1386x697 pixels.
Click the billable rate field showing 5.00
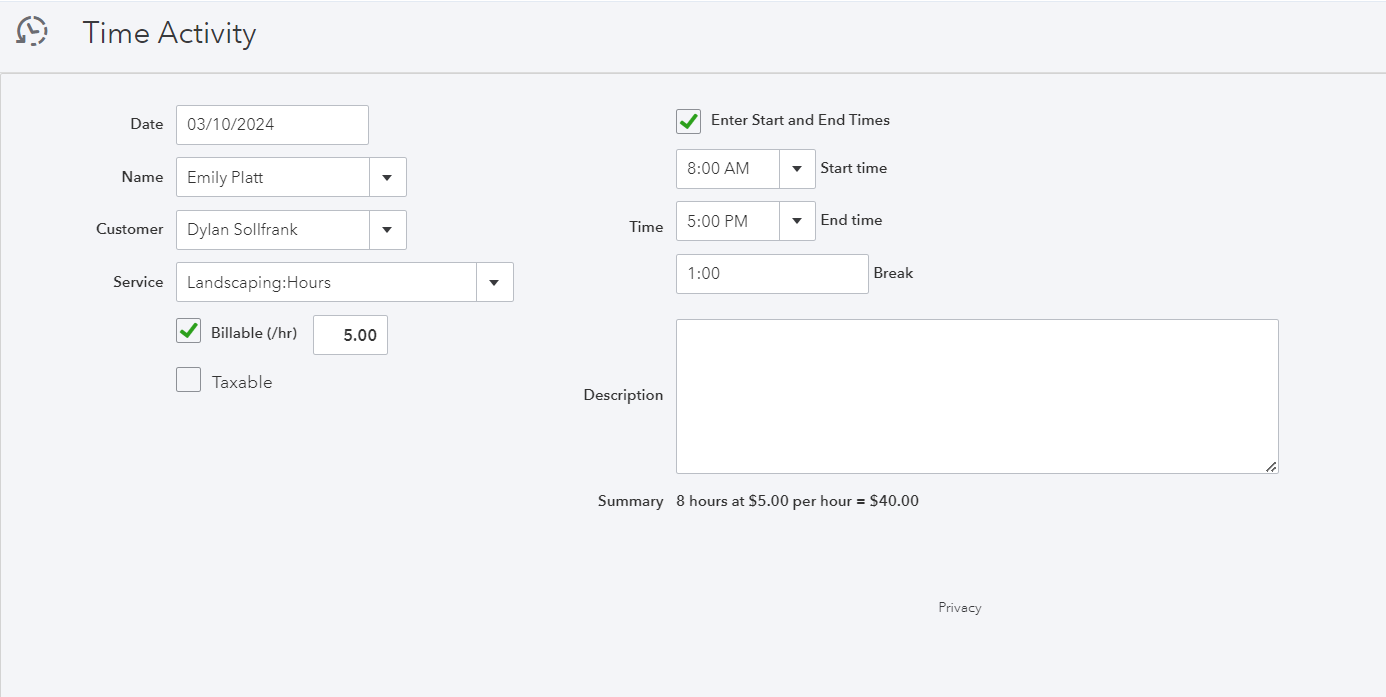pos(350,336)
